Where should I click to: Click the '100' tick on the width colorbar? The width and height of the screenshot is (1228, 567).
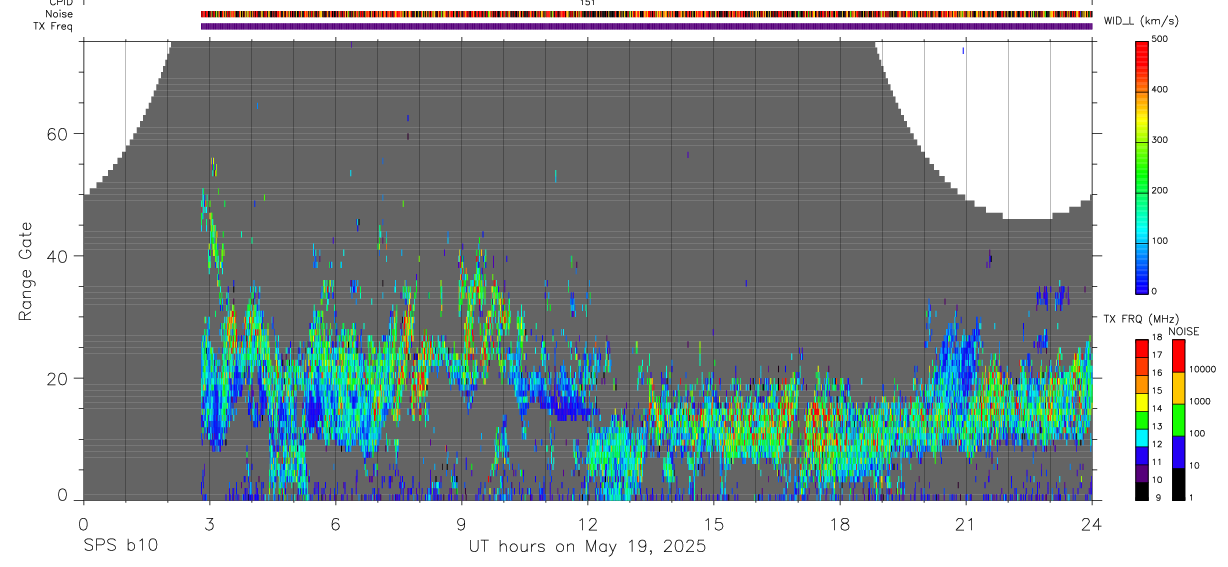(1161, 241)
